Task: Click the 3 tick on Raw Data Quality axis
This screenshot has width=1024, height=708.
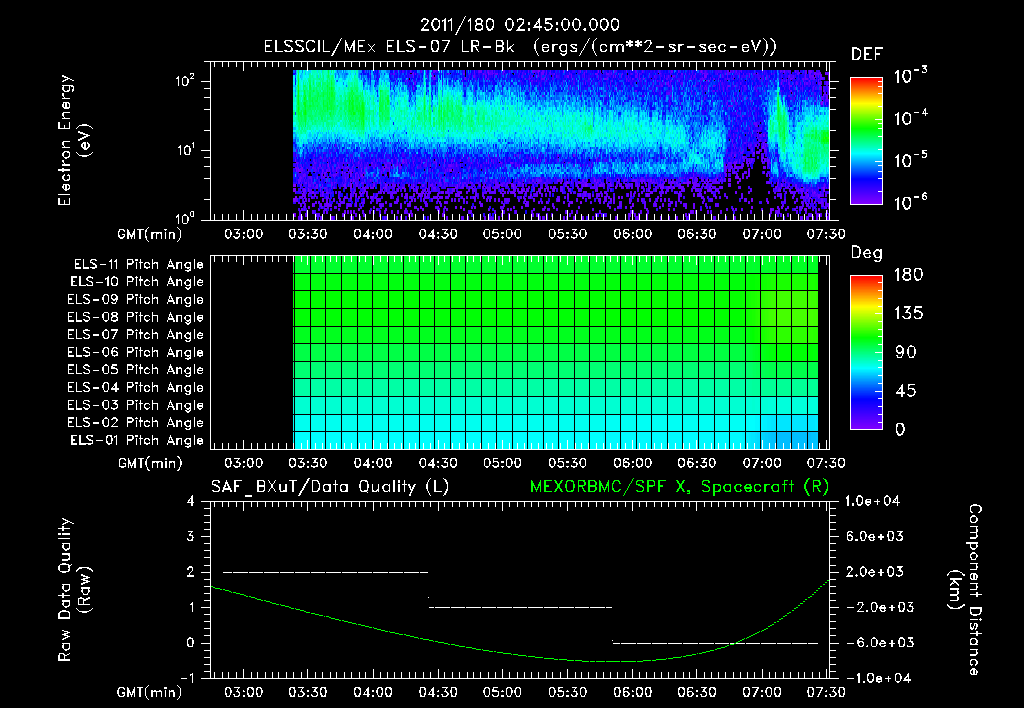Action: pyautogui.click(x=191, y=536)
